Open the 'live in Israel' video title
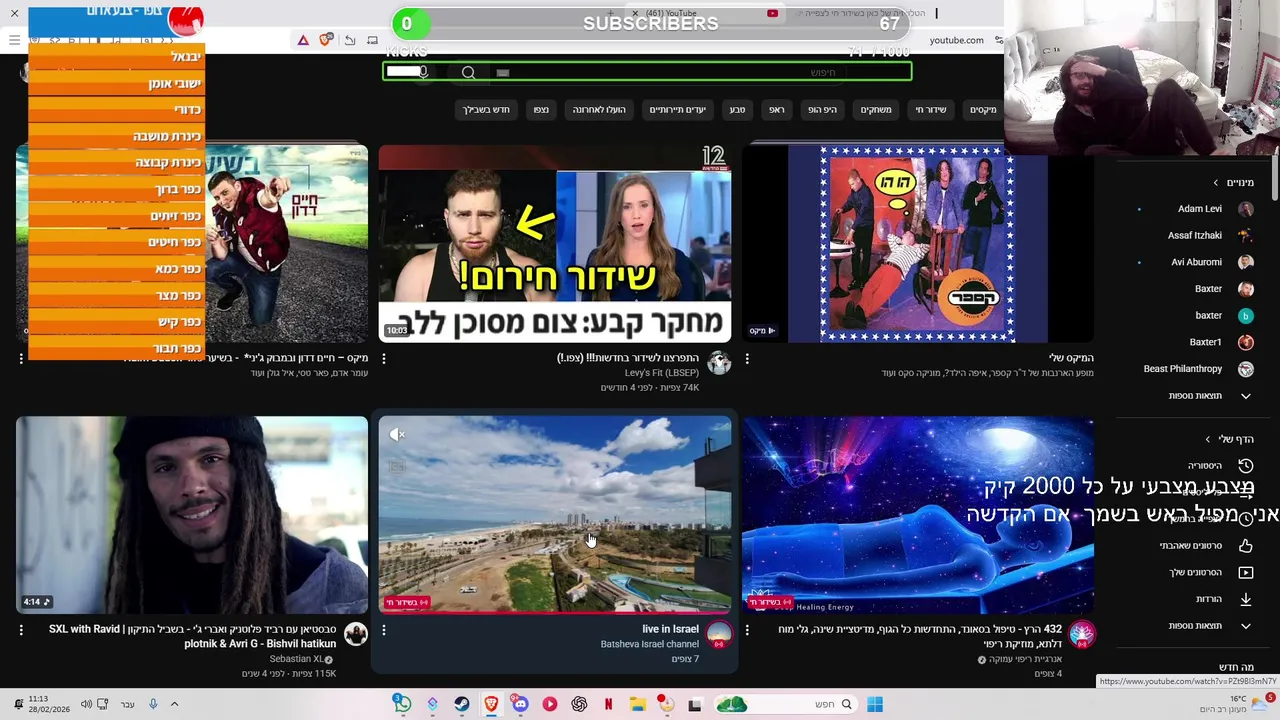The image size is (1280, 720). (x=670, y=629)
